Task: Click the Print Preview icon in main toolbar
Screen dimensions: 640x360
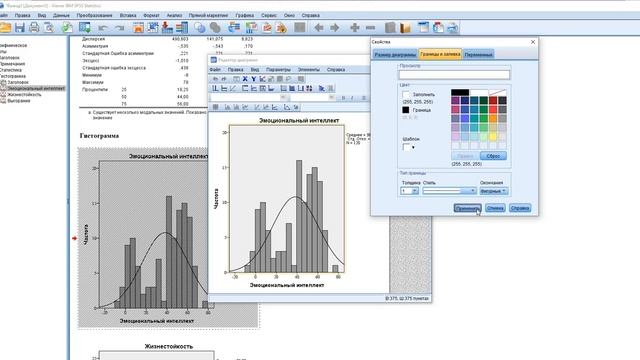Action: [x=49, y=28]
